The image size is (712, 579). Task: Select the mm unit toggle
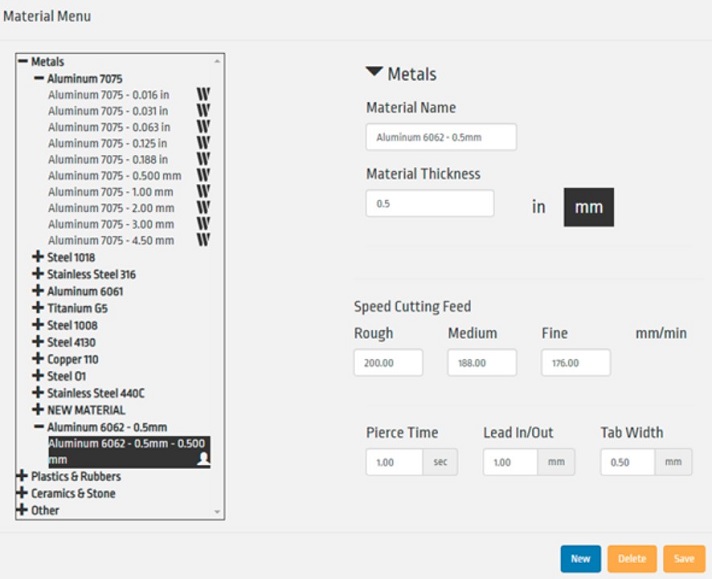coord(588,207)
